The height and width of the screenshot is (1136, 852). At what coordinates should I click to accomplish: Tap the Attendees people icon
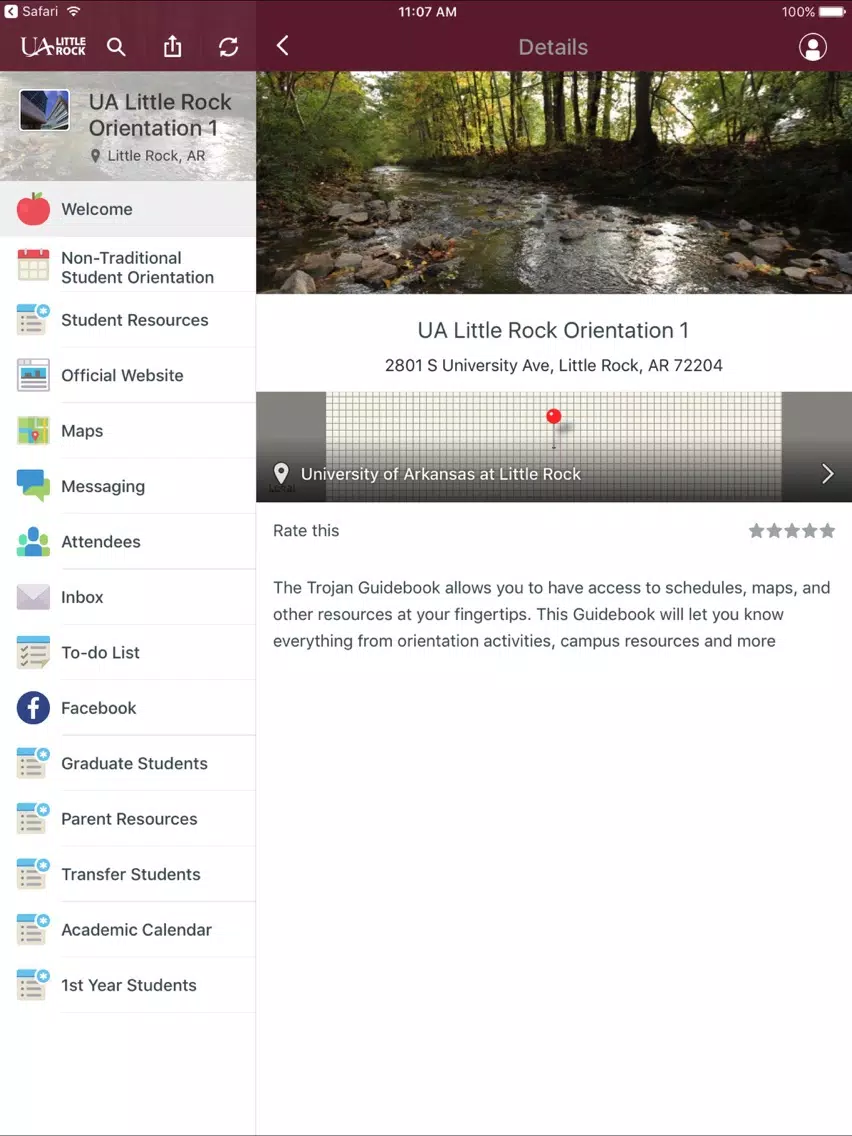pyautogui.click(x=33, y=541)
